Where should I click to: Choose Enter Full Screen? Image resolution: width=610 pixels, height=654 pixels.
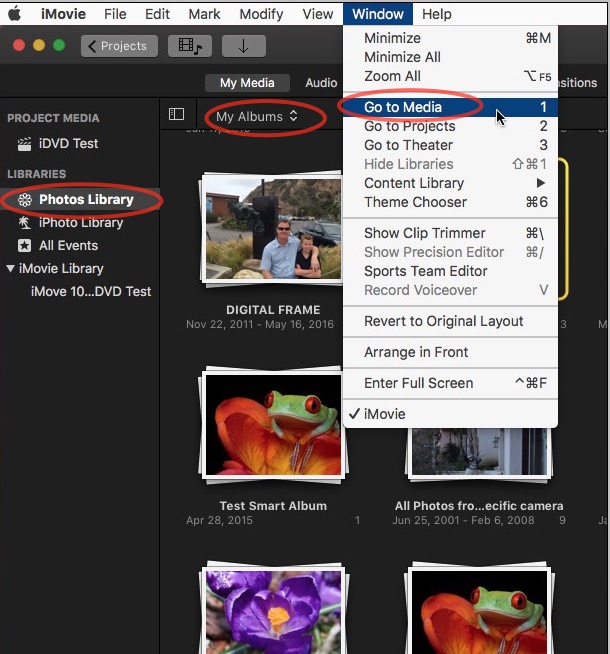(x=450, y=383)
